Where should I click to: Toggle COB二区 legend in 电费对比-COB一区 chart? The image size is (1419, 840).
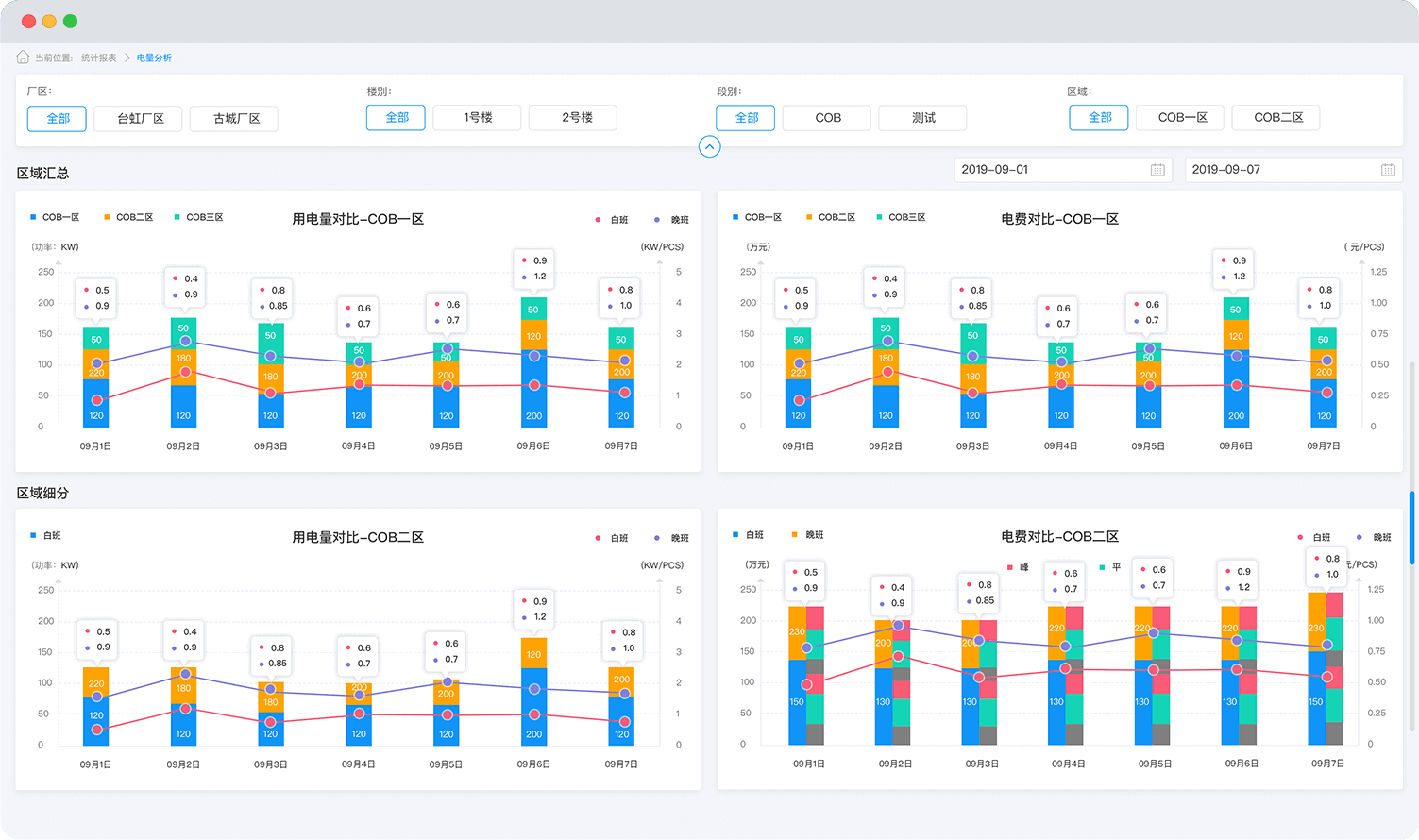tap(831, 218)
